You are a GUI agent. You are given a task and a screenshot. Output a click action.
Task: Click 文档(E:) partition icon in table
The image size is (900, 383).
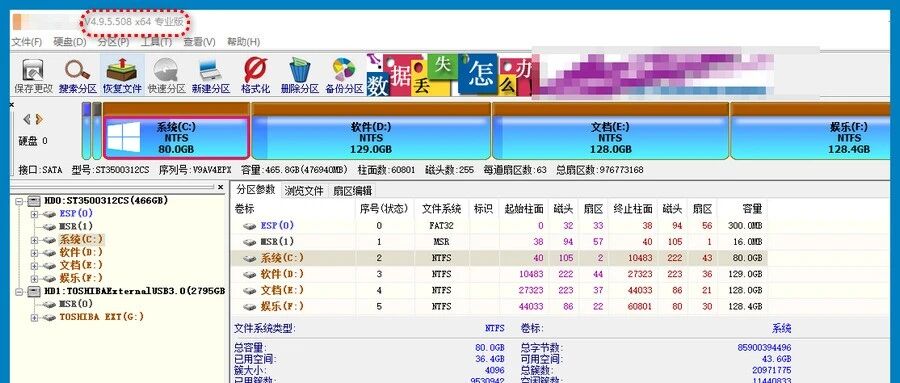pos(249,291)
